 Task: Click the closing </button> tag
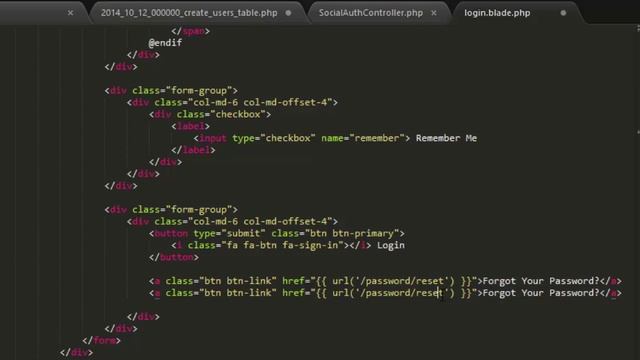pos(174,257)
